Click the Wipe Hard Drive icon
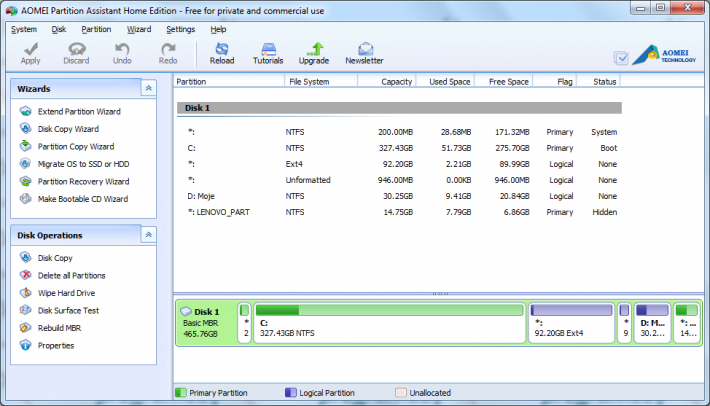Viewport: 710px width, 406px height. (26, 293)
